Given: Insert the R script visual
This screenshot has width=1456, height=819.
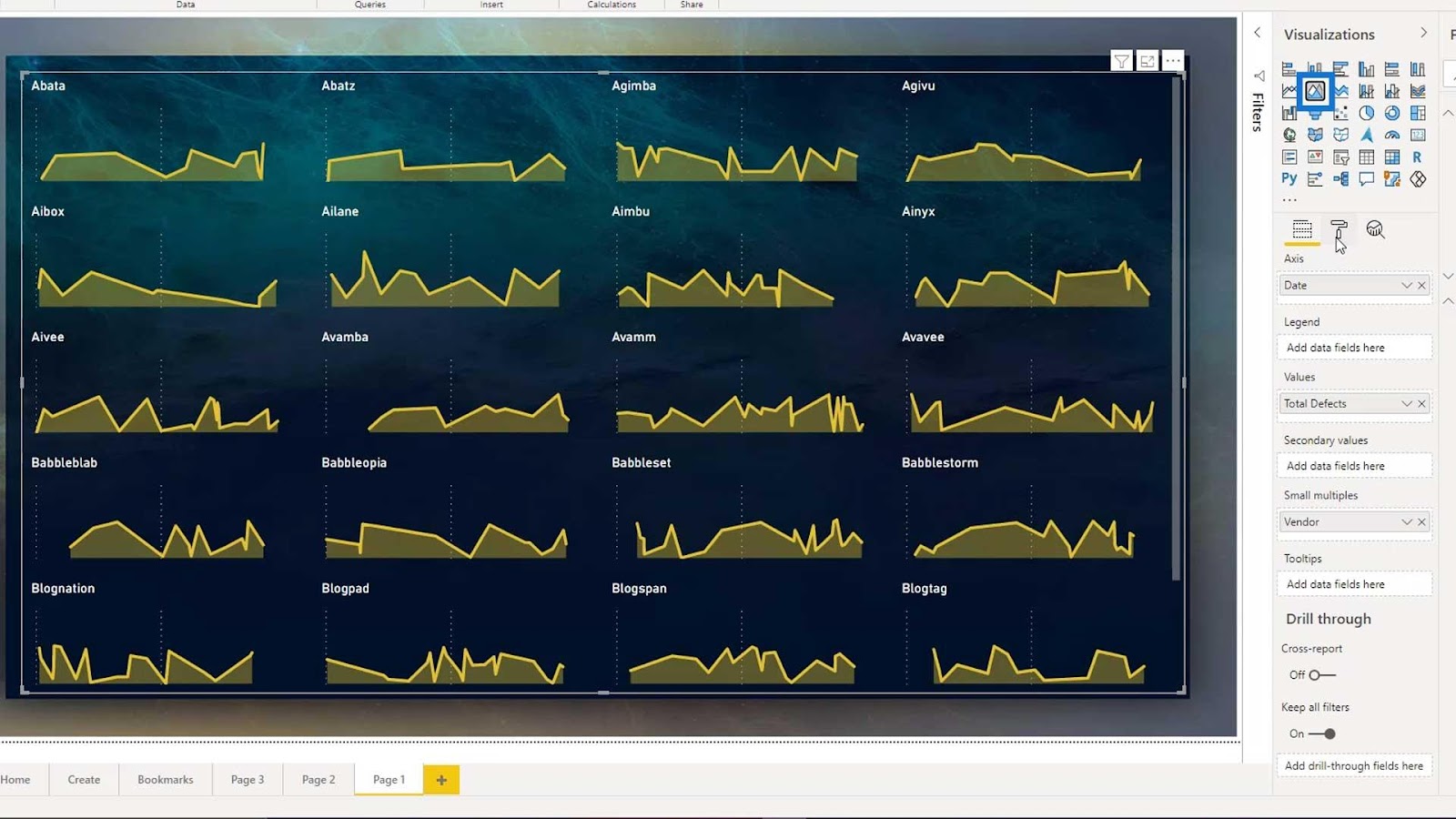Looking at the screenshot, I should point(1417,157).
